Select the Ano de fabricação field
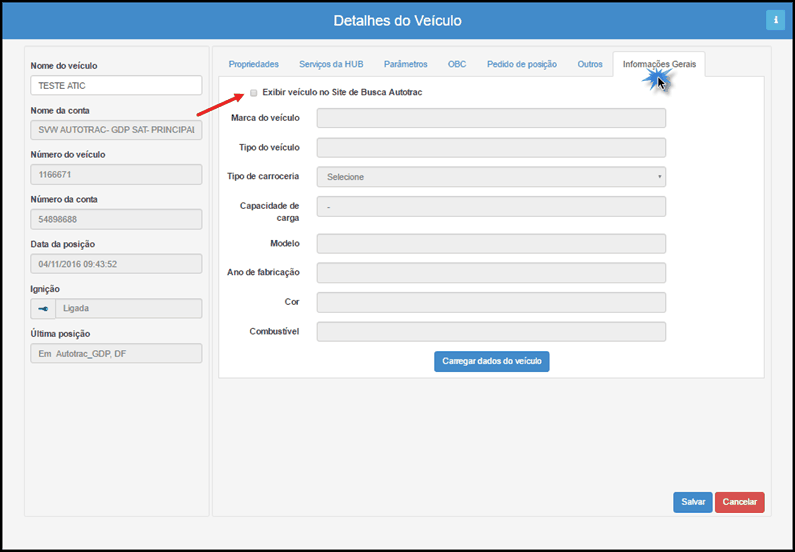 [x=491, y=272]
